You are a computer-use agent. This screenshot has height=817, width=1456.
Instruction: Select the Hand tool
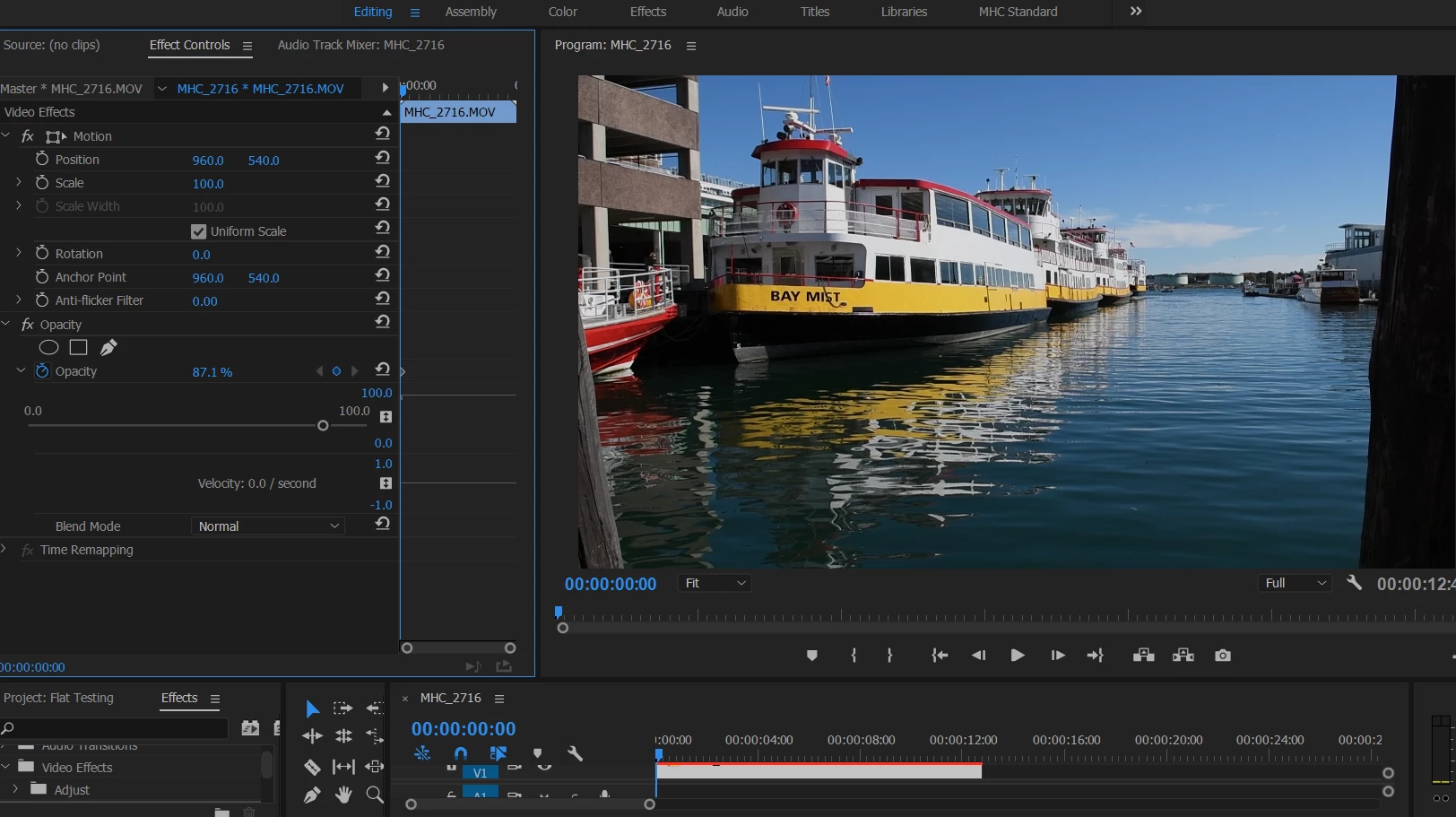pyautogui.click(x=343, y=795)
